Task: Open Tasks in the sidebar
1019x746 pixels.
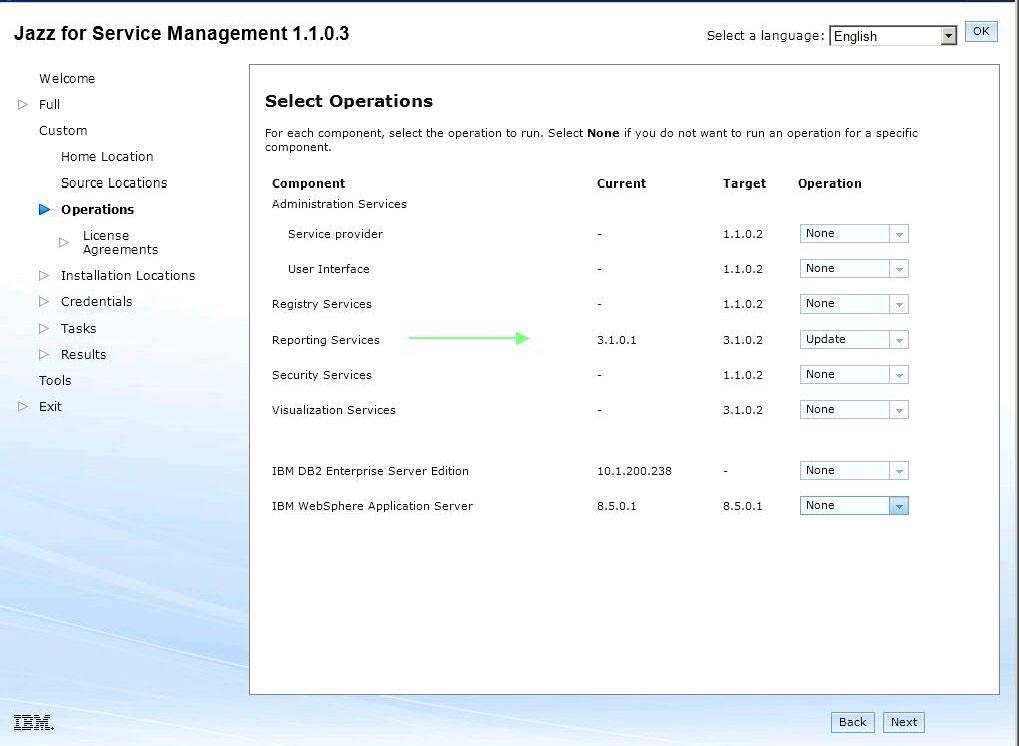Action: (x=79, y=328)
